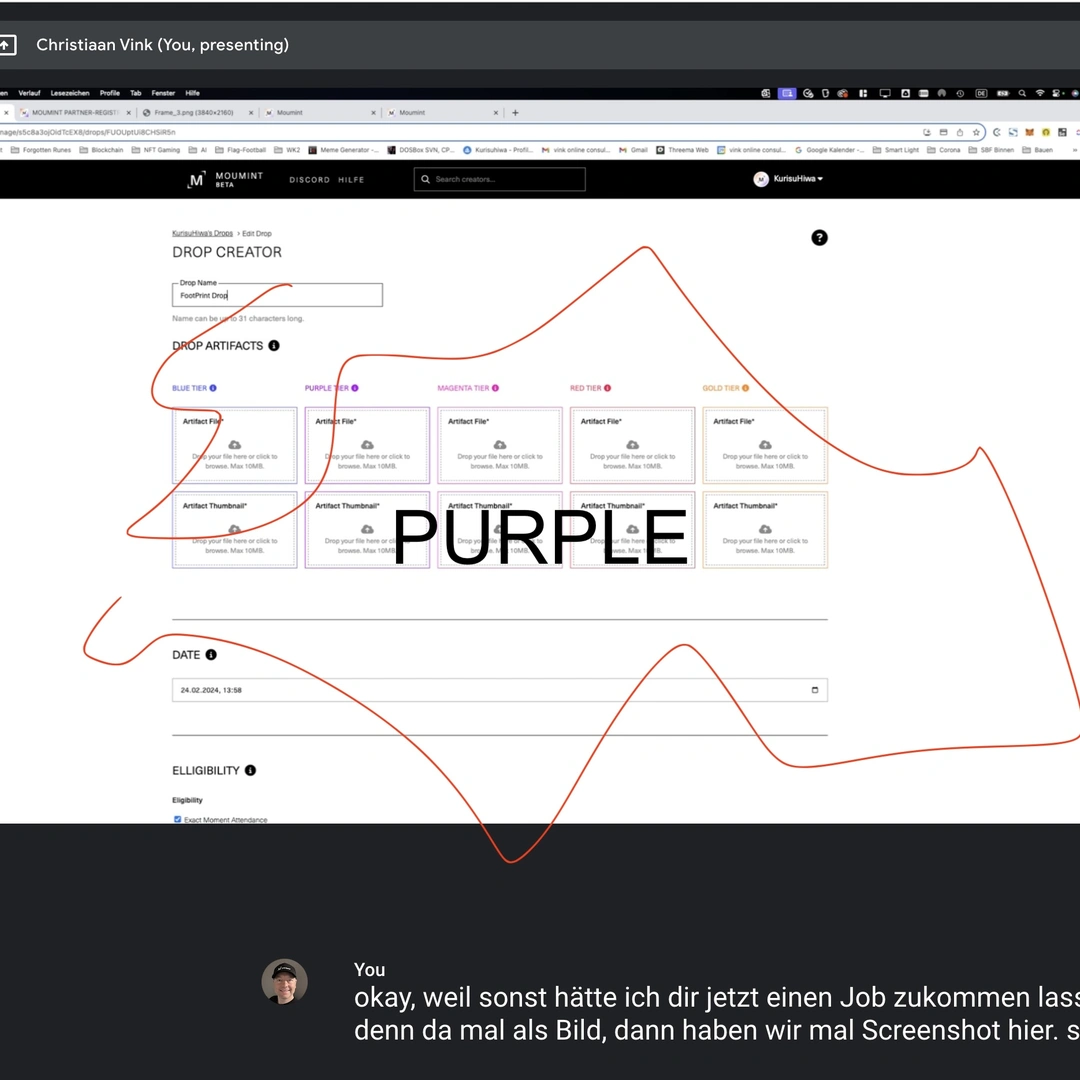Click the Search creators field

coord(499,179)
